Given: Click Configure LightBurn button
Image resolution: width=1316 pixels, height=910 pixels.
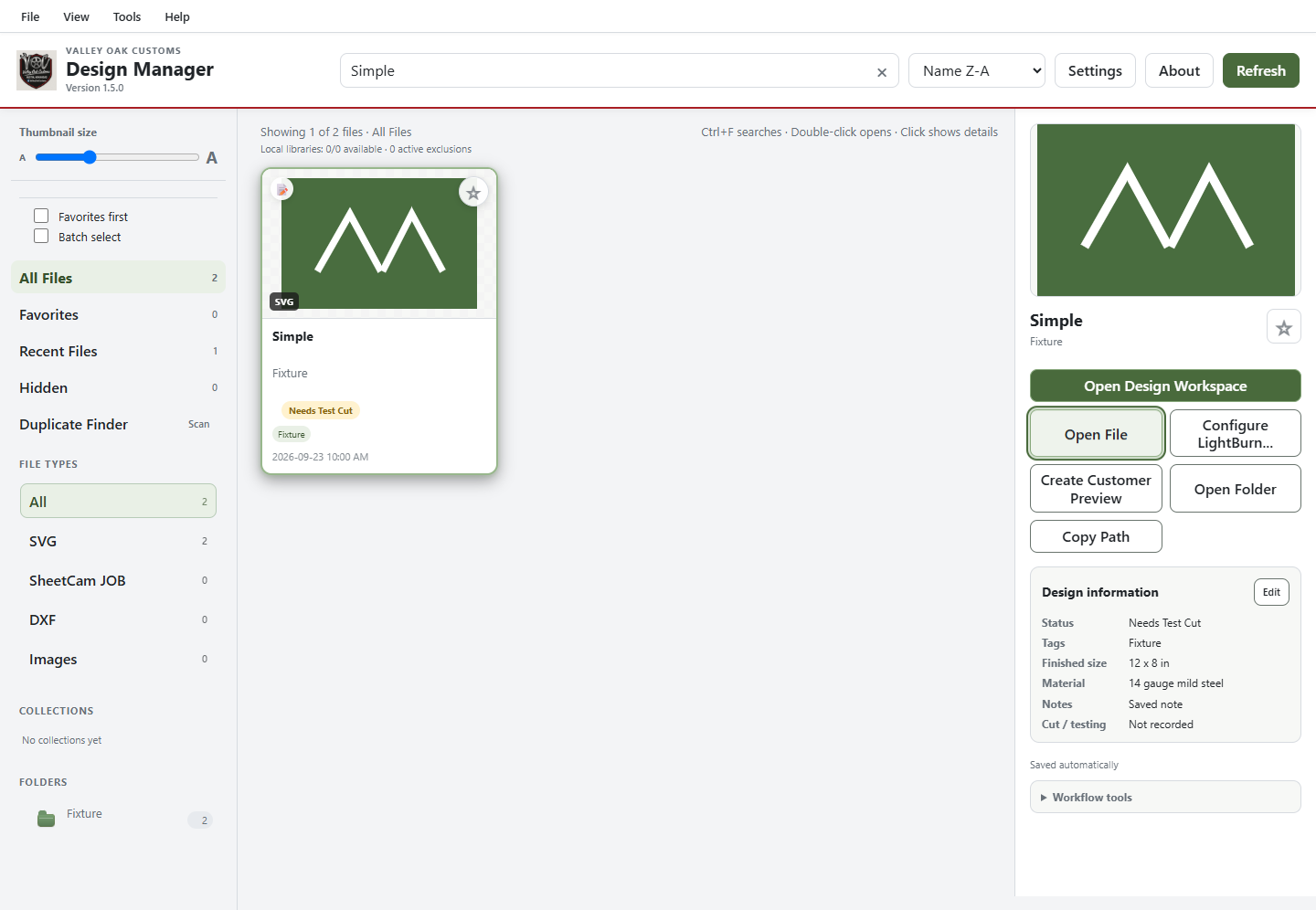Looking at the screenshot, I should coord(1235,434).
